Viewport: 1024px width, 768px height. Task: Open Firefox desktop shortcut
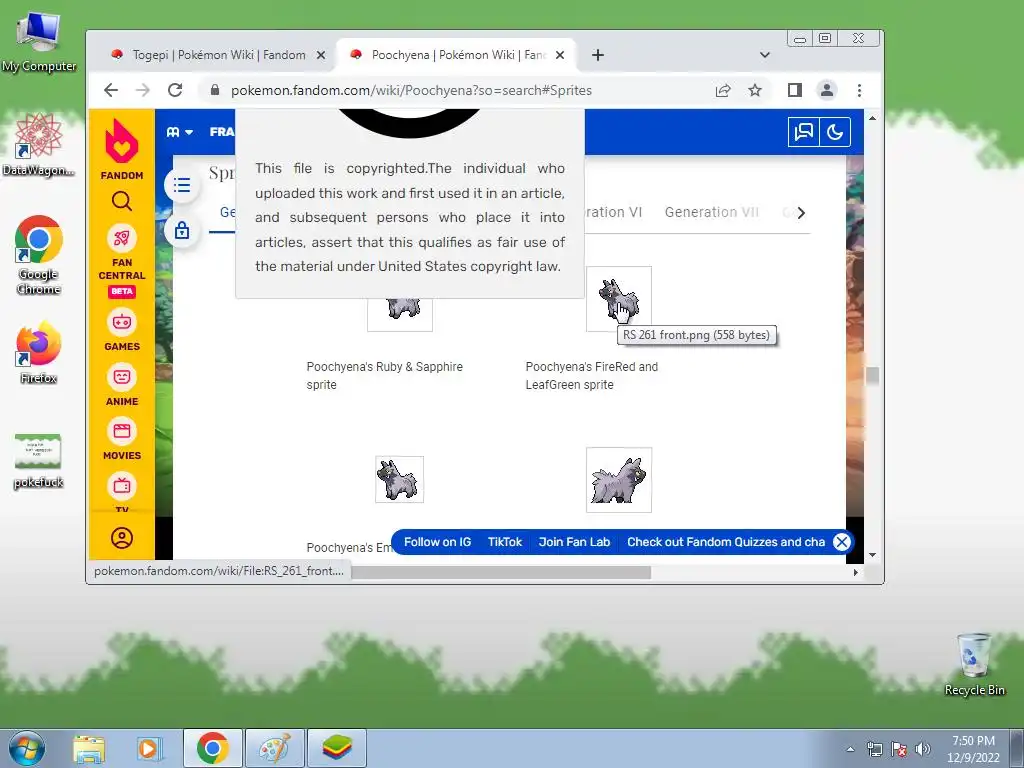[39, 353]
